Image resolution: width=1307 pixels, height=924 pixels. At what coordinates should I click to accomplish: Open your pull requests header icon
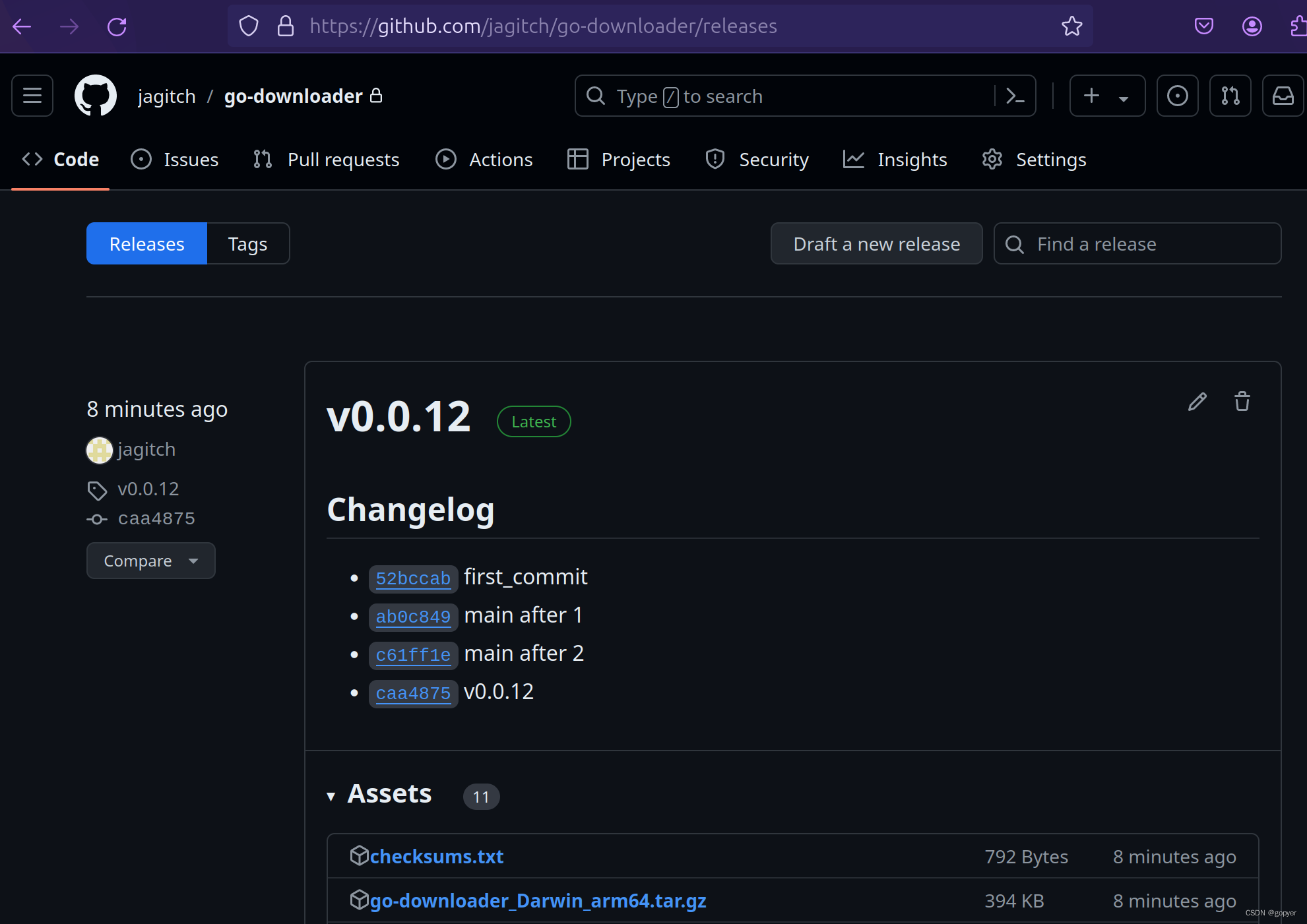point(1230,96)
